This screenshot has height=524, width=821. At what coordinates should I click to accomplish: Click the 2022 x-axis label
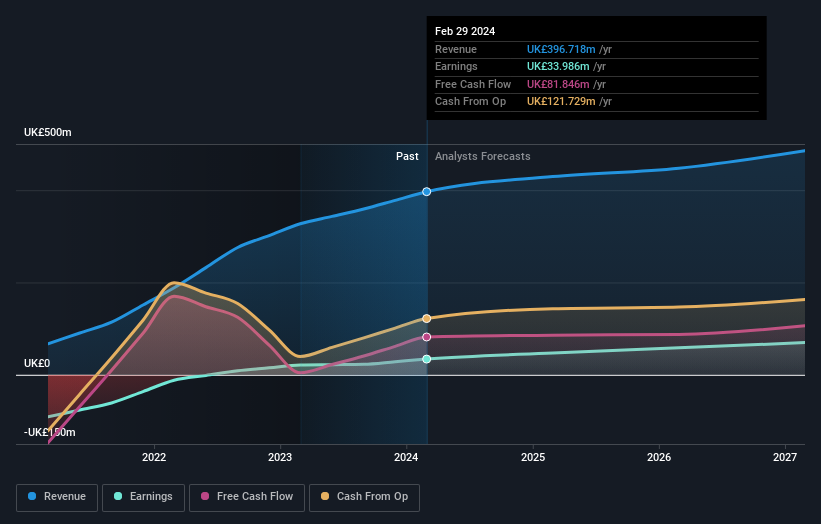(154, 457)
